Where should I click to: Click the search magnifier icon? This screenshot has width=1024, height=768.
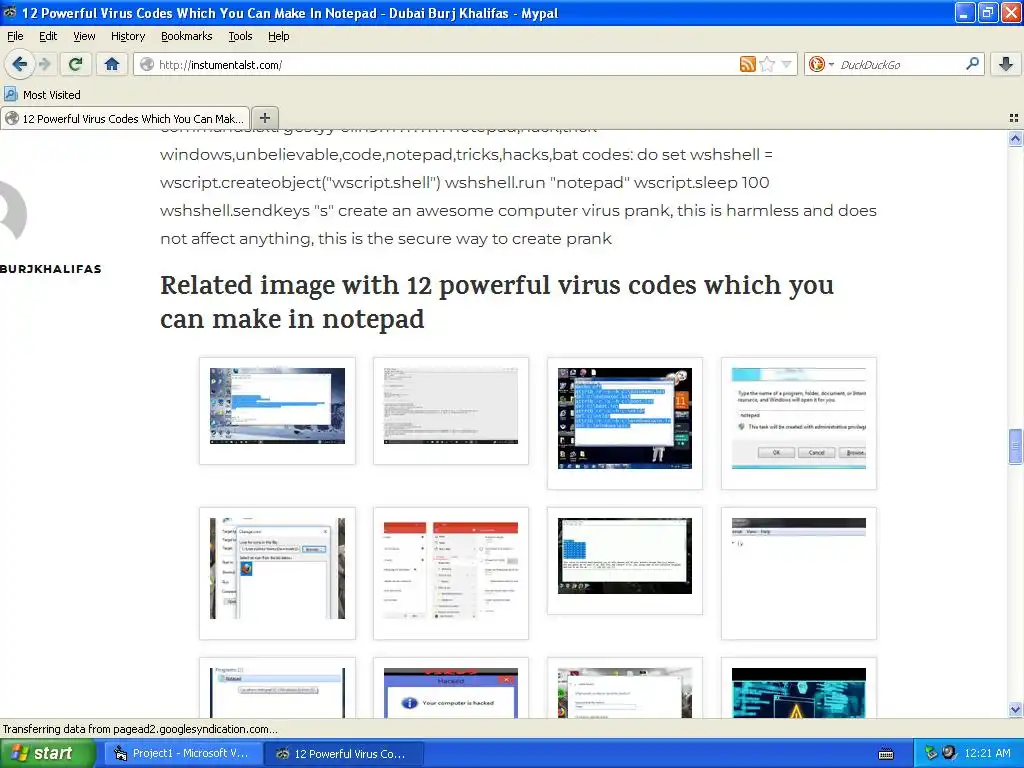972,63
